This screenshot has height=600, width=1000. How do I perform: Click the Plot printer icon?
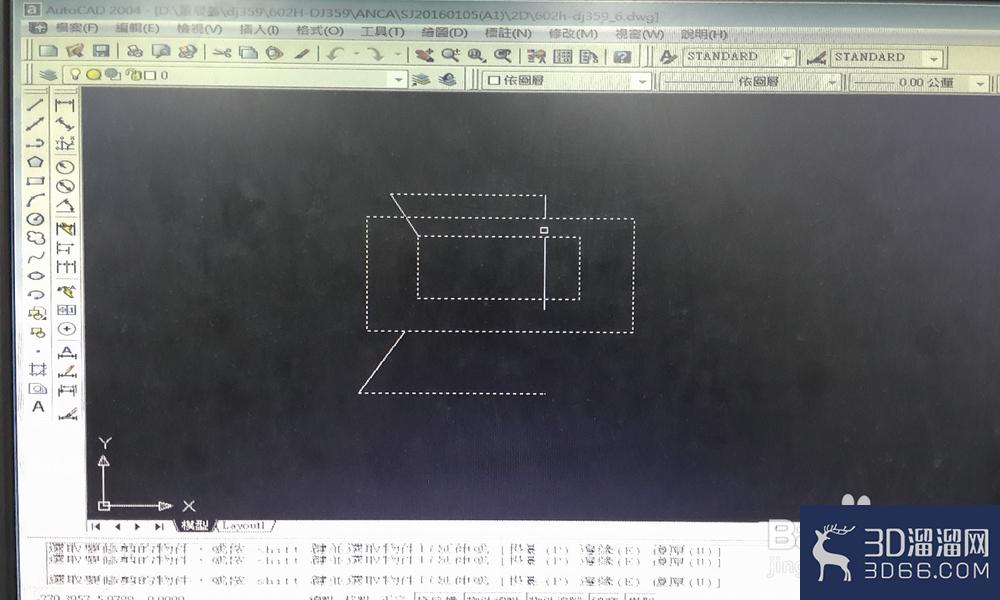pyautogui.click(x=134, y=52)
